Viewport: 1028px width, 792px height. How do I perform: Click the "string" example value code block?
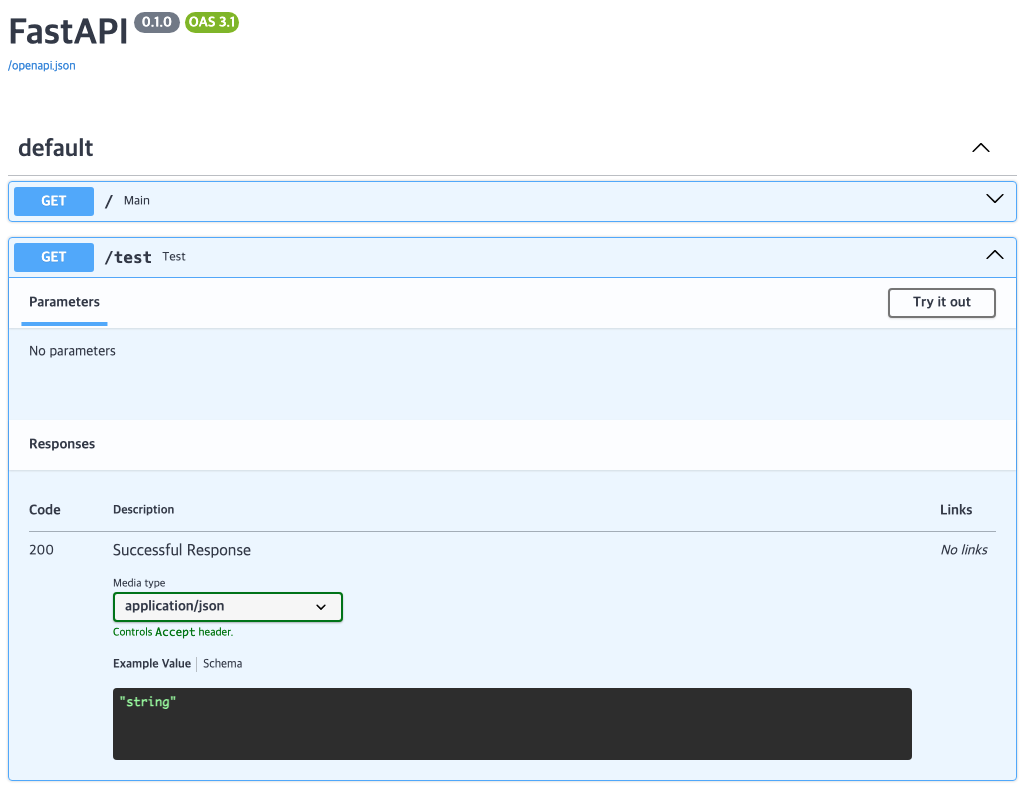pos(512,724)
